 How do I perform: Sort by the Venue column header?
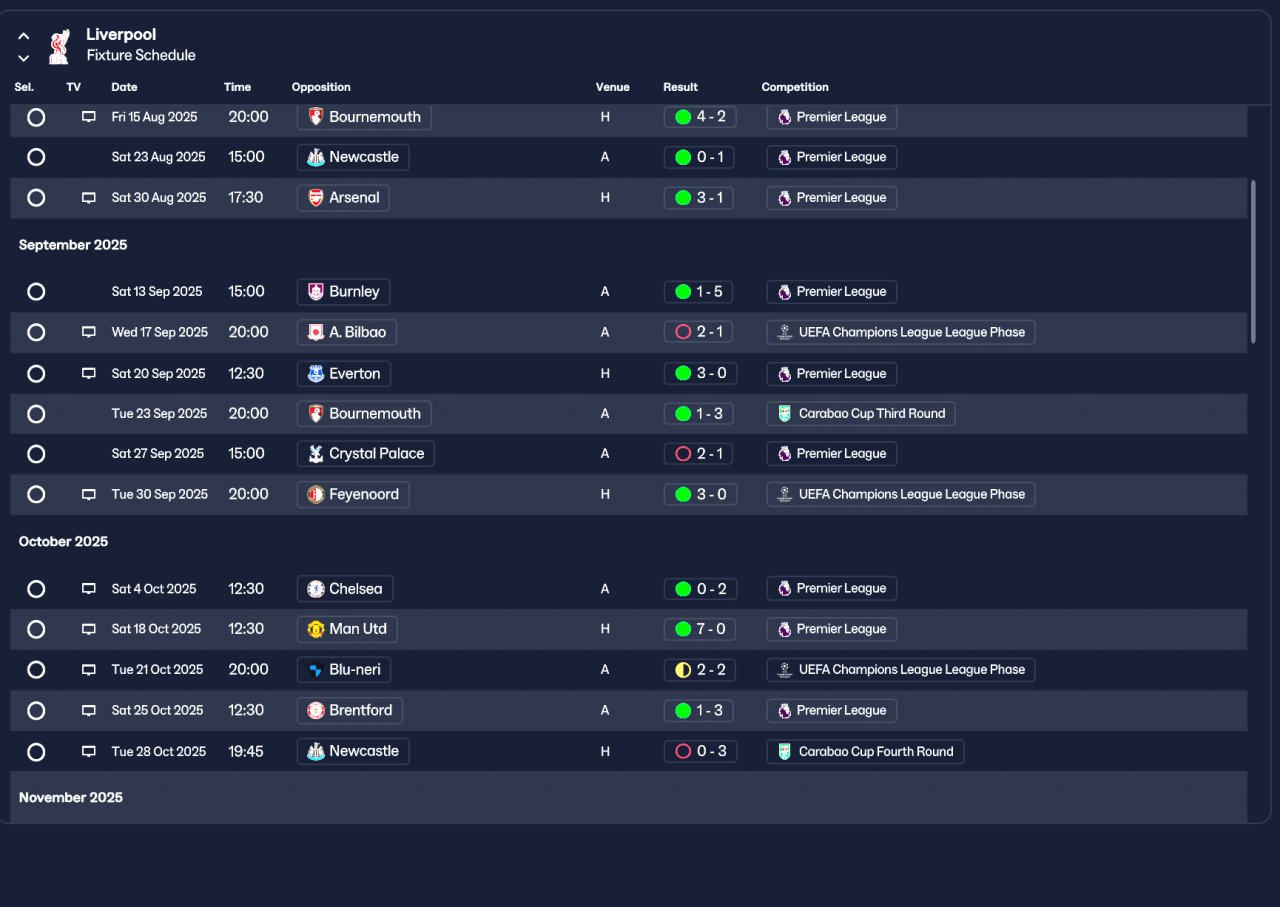point(613,87)
